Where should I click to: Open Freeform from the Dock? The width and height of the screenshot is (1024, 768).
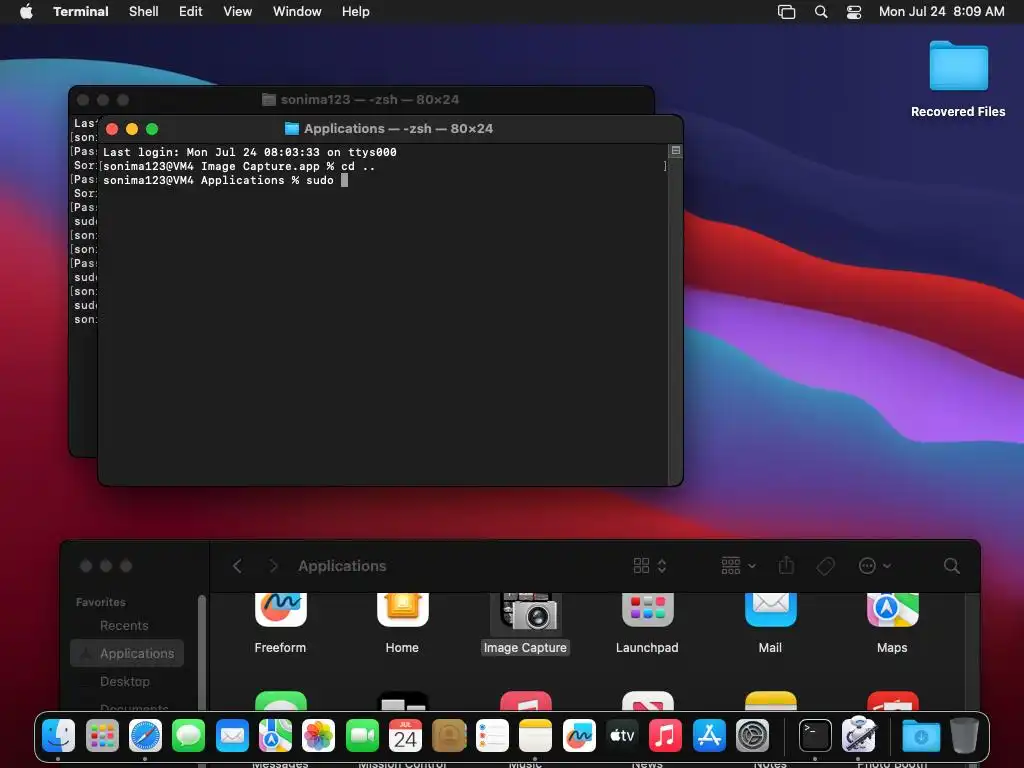pos(579,735)
